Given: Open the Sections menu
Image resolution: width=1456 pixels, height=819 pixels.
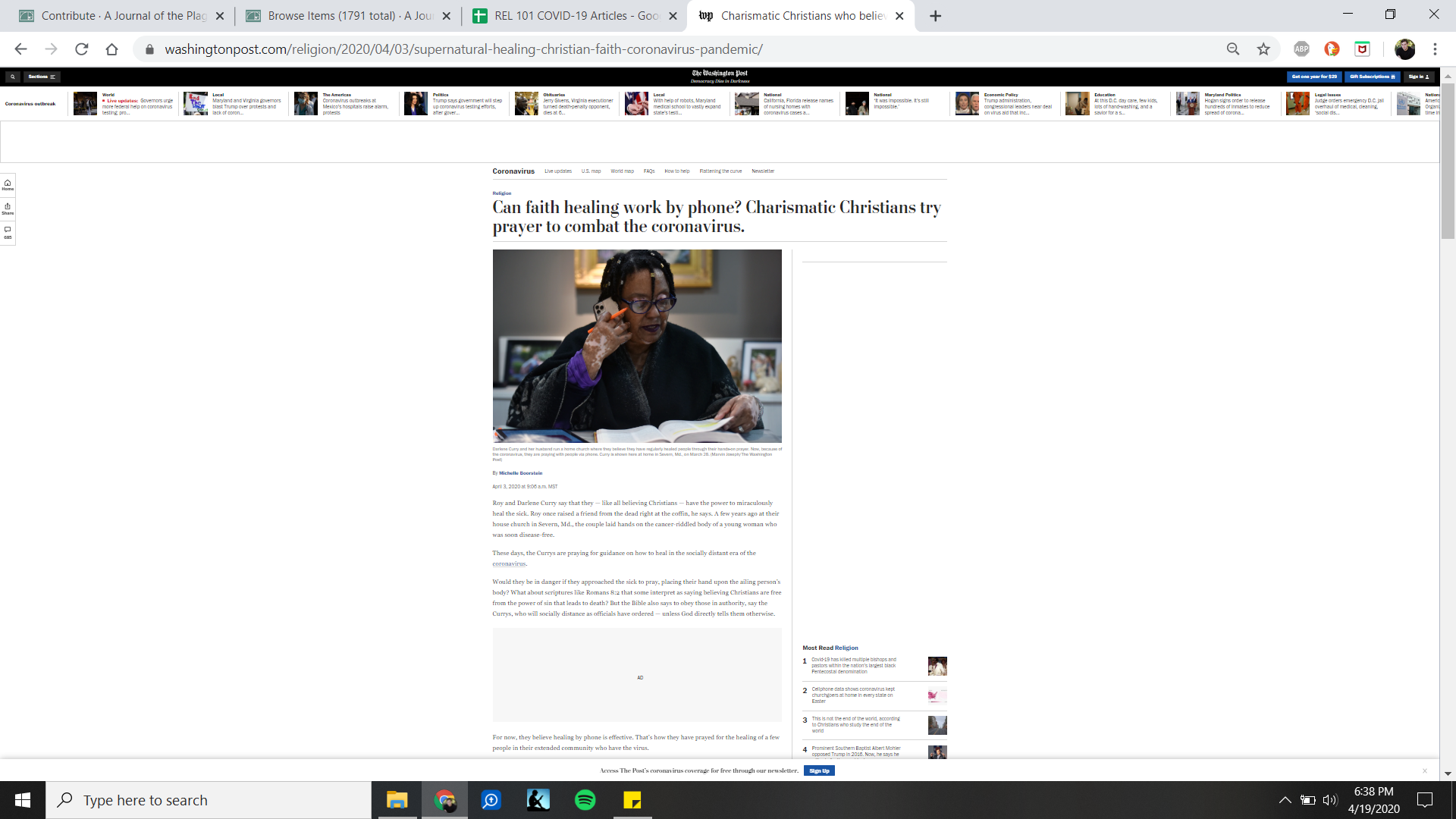Looking at the screenshot, I should tap(41, 77).
